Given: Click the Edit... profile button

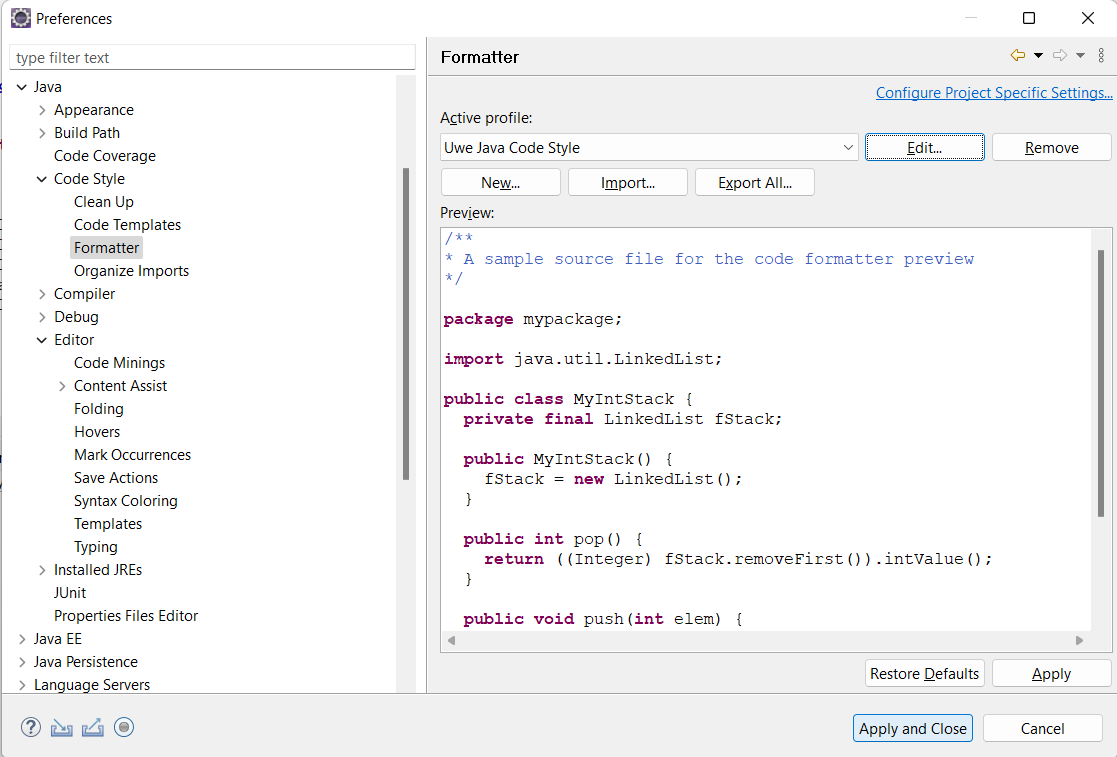Looking at the screenshot, I should [x=924, y=148].
